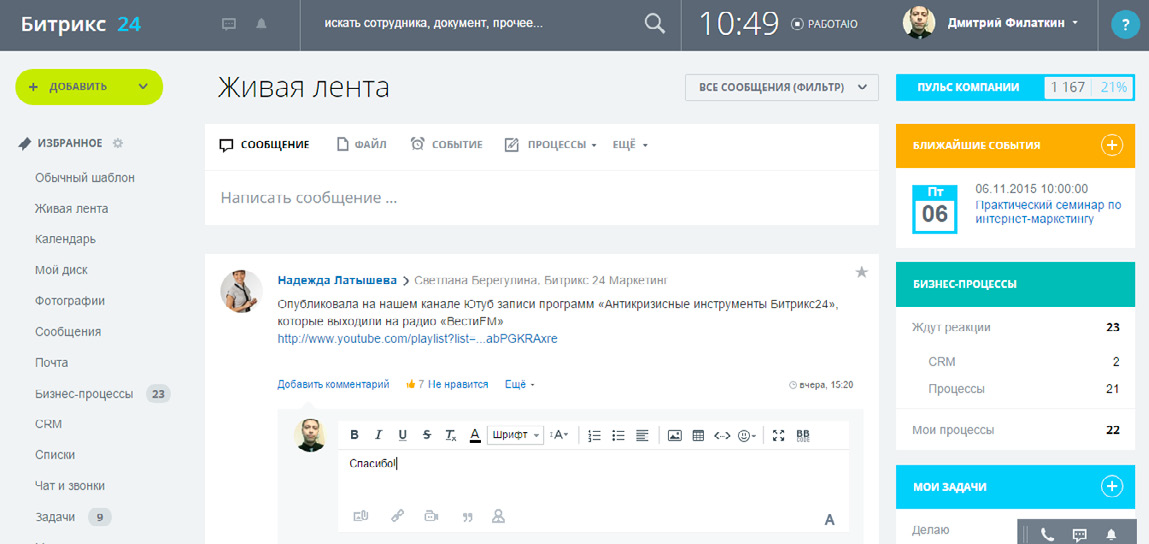Image resolution: width=1149 pixels, height=544 pixels.
Task: Open font size dropdown in editor
Action: 559,435
